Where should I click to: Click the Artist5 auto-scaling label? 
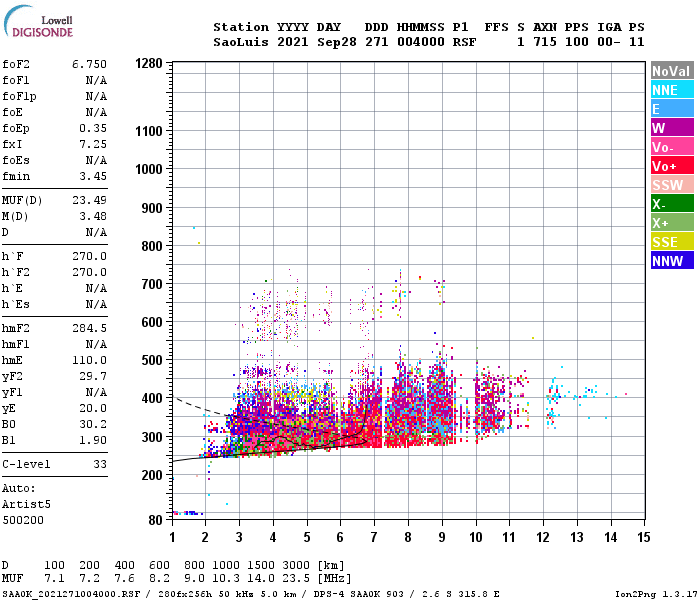point(26,504)
